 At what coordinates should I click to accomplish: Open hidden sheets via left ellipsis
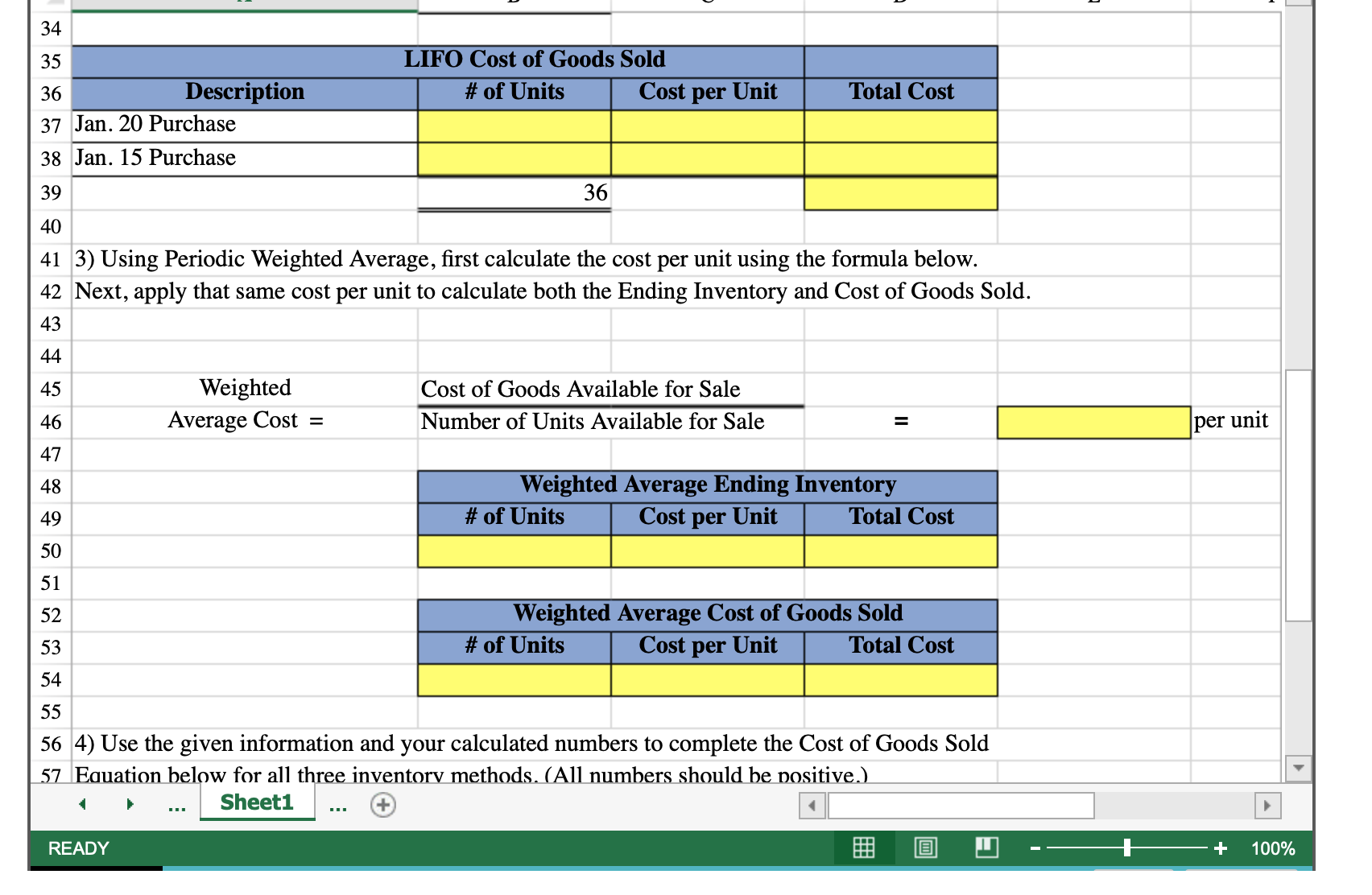point(176,806)
